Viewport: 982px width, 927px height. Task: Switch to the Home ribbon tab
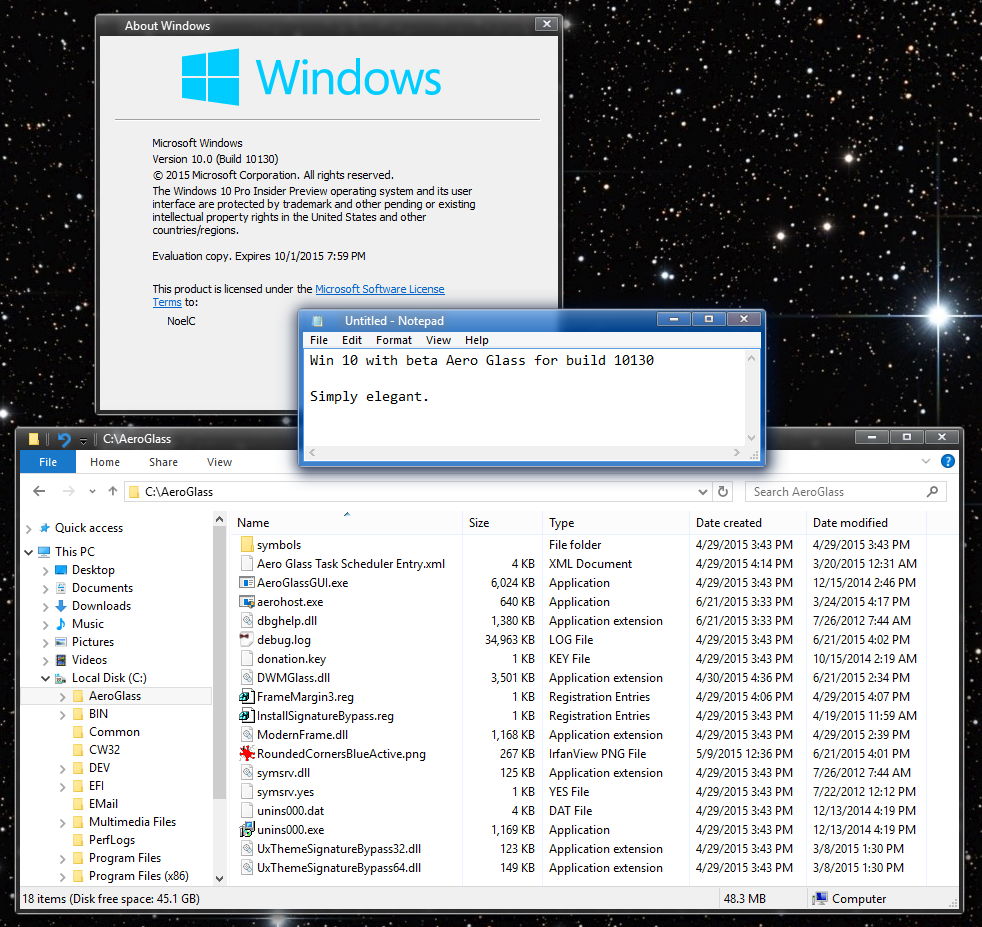(105, 462)
